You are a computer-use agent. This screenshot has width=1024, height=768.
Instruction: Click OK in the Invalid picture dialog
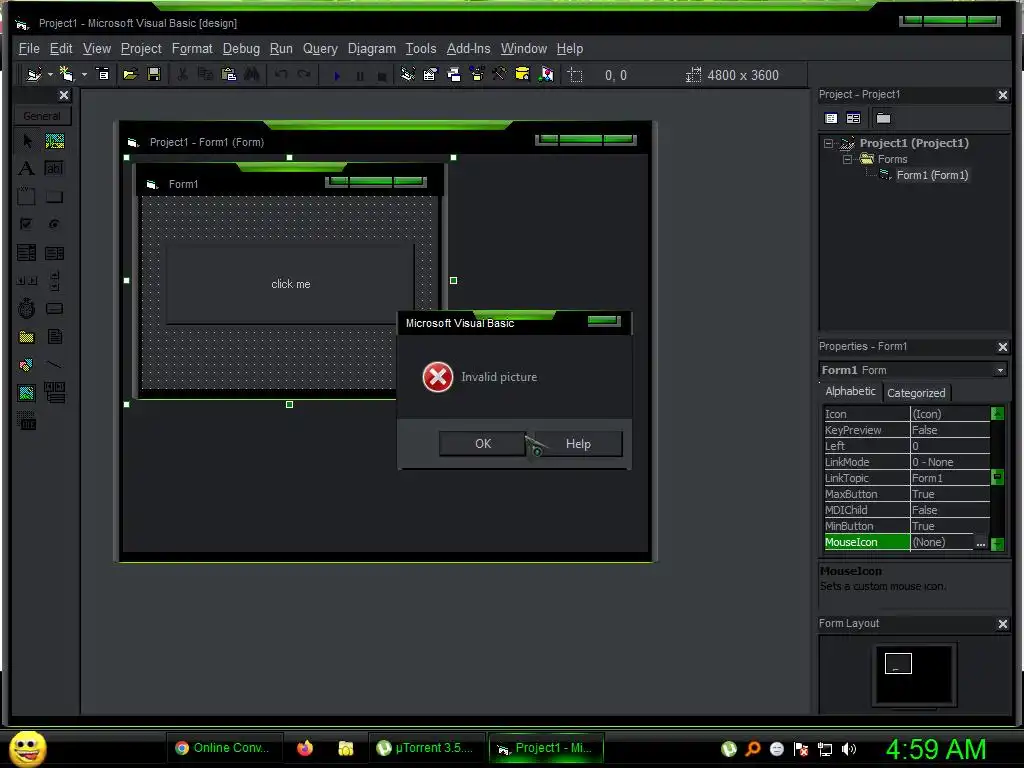pyautogui.click(x=483, y=444)
